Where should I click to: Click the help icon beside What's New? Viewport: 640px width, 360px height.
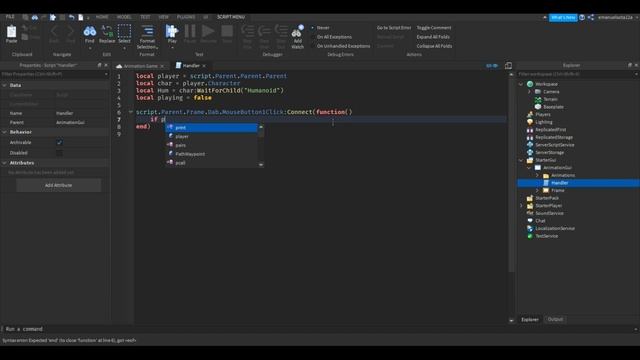(582, 17)
